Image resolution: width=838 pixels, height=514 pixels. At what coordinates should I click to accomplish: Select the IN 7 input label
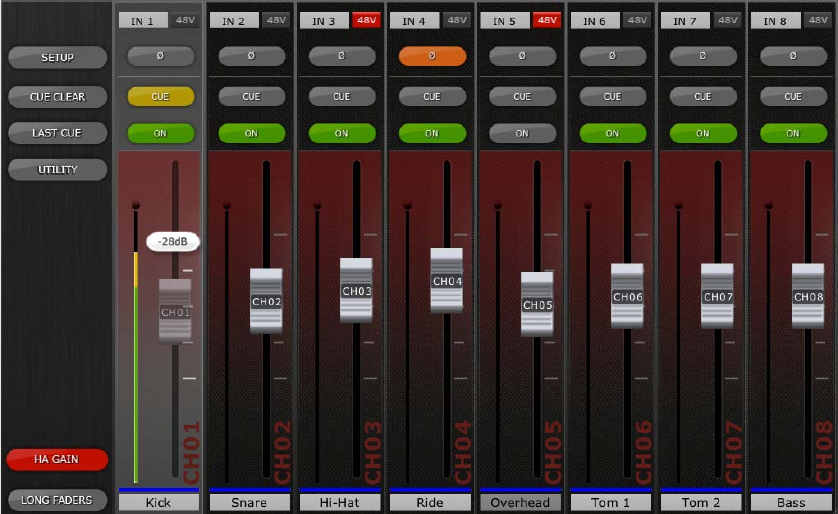[x=686, y=21]
